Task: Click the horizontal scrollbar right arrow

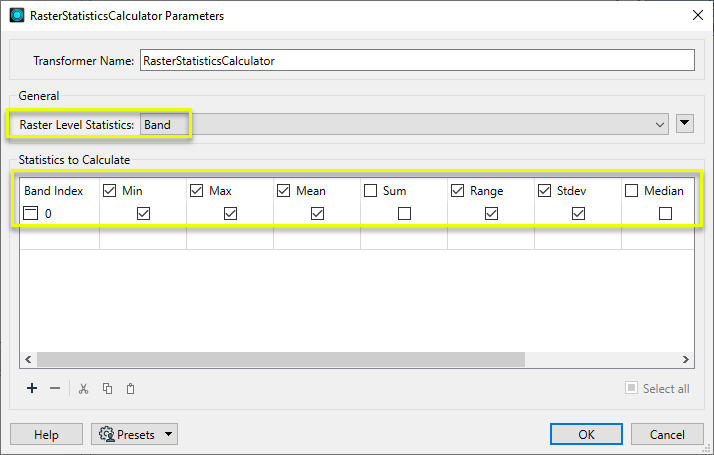Action: (x=687, y=360)
